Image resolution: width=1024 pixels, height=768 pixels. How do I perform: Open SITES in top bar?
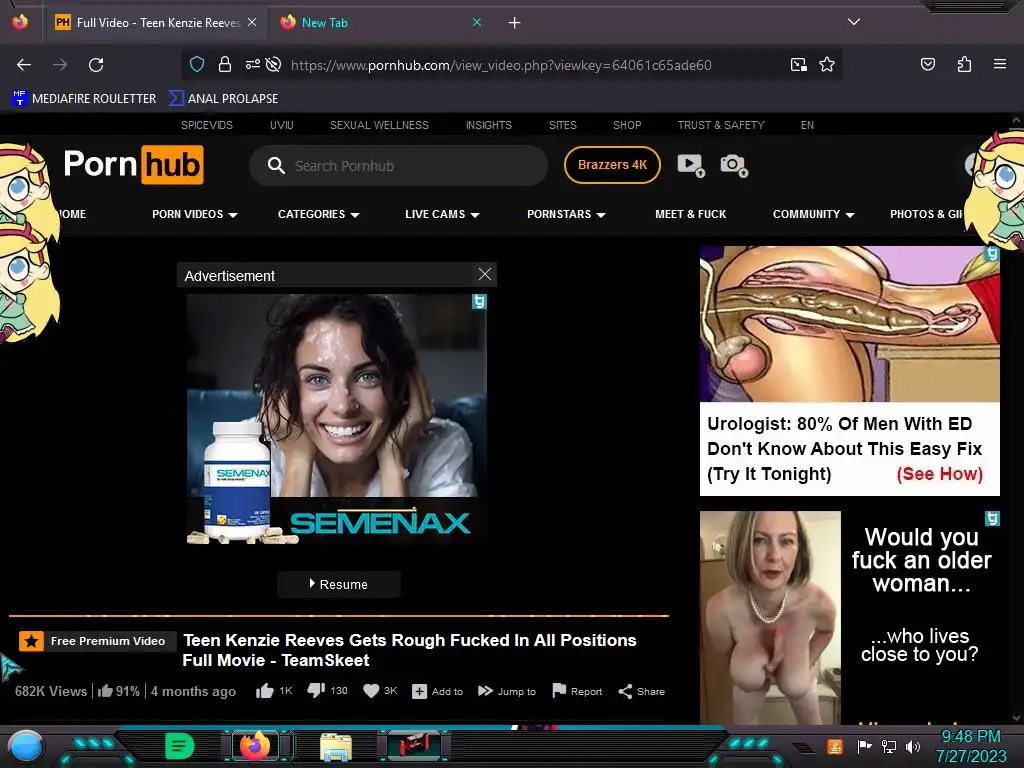click(562, 125)
